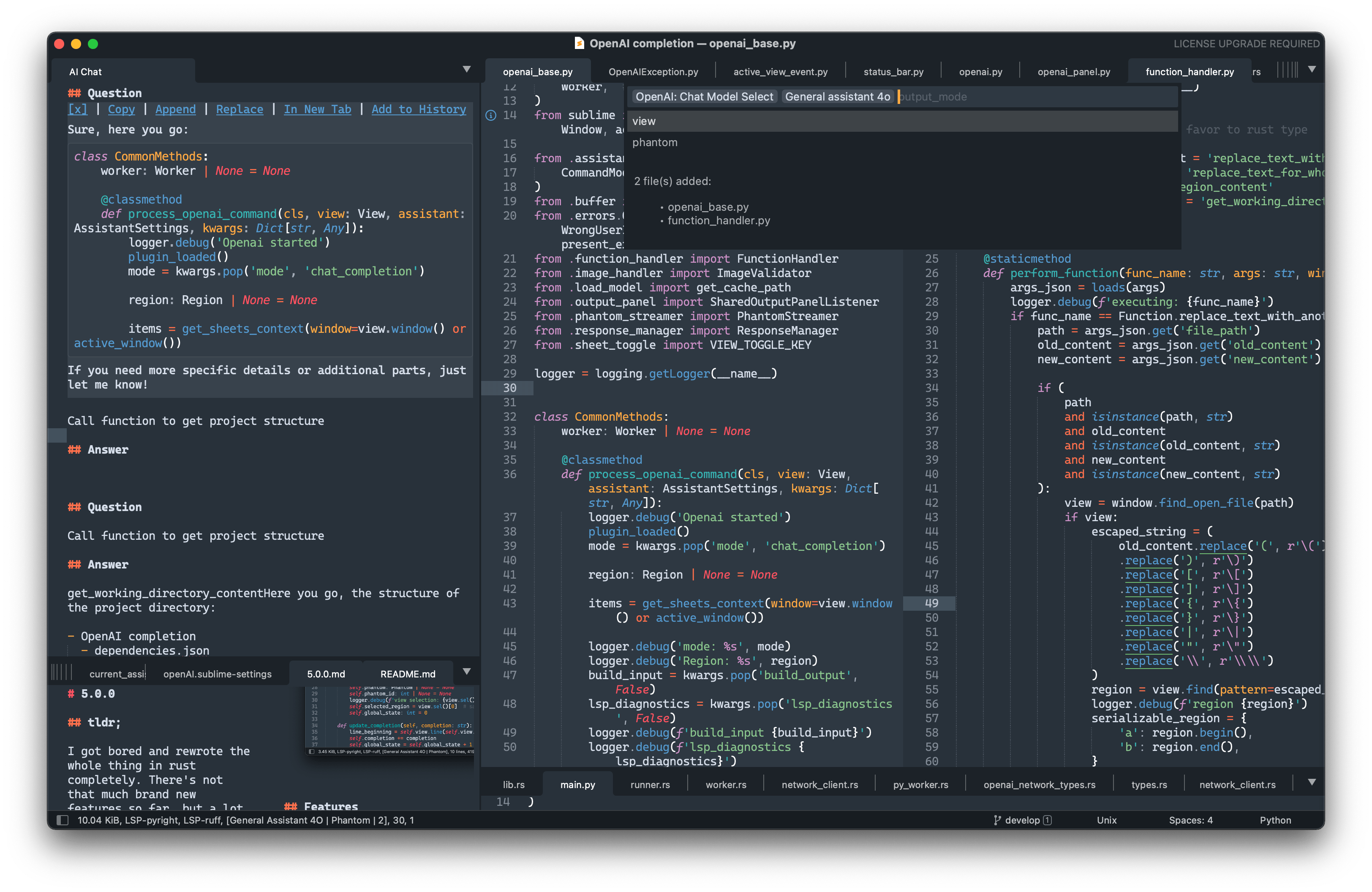
Task: Click the In New Tab link
Action: 317,109
